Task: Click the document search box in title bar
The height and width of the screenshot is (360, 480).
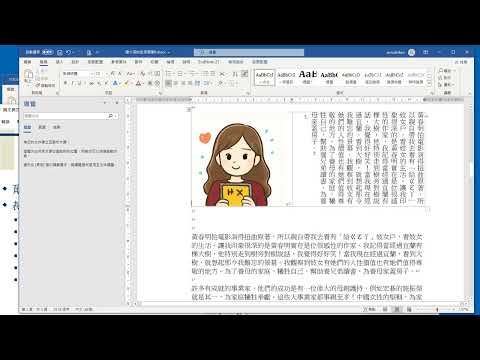Action: (x=249, y=52)
